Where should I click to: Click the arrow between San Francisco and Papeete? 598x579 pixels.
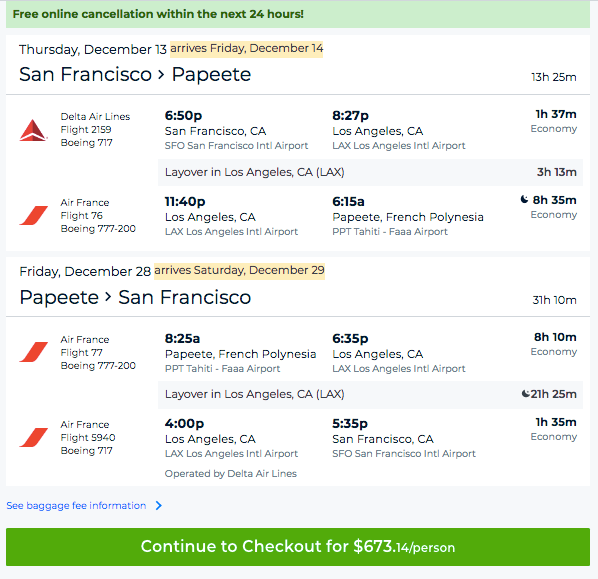pyautogui.click(x=161, y=74)
